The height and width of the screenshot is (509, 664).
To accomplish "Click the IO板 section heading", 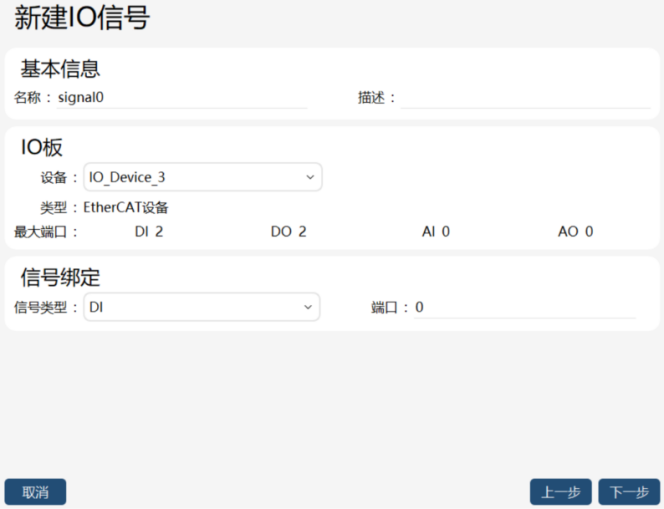I will pos(42,147).
